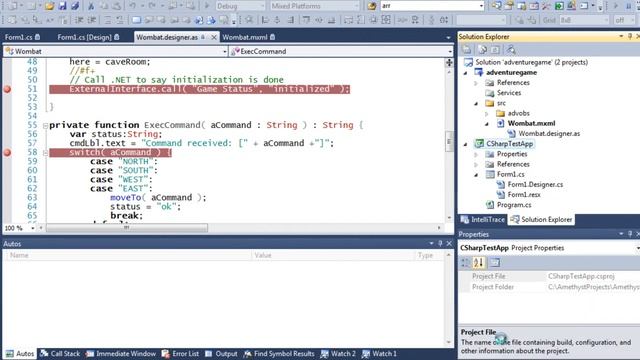Click the Toolbox crossed-tools toolbar icon
This screenshot has width=640, height=360.
(x=547, y=6)
